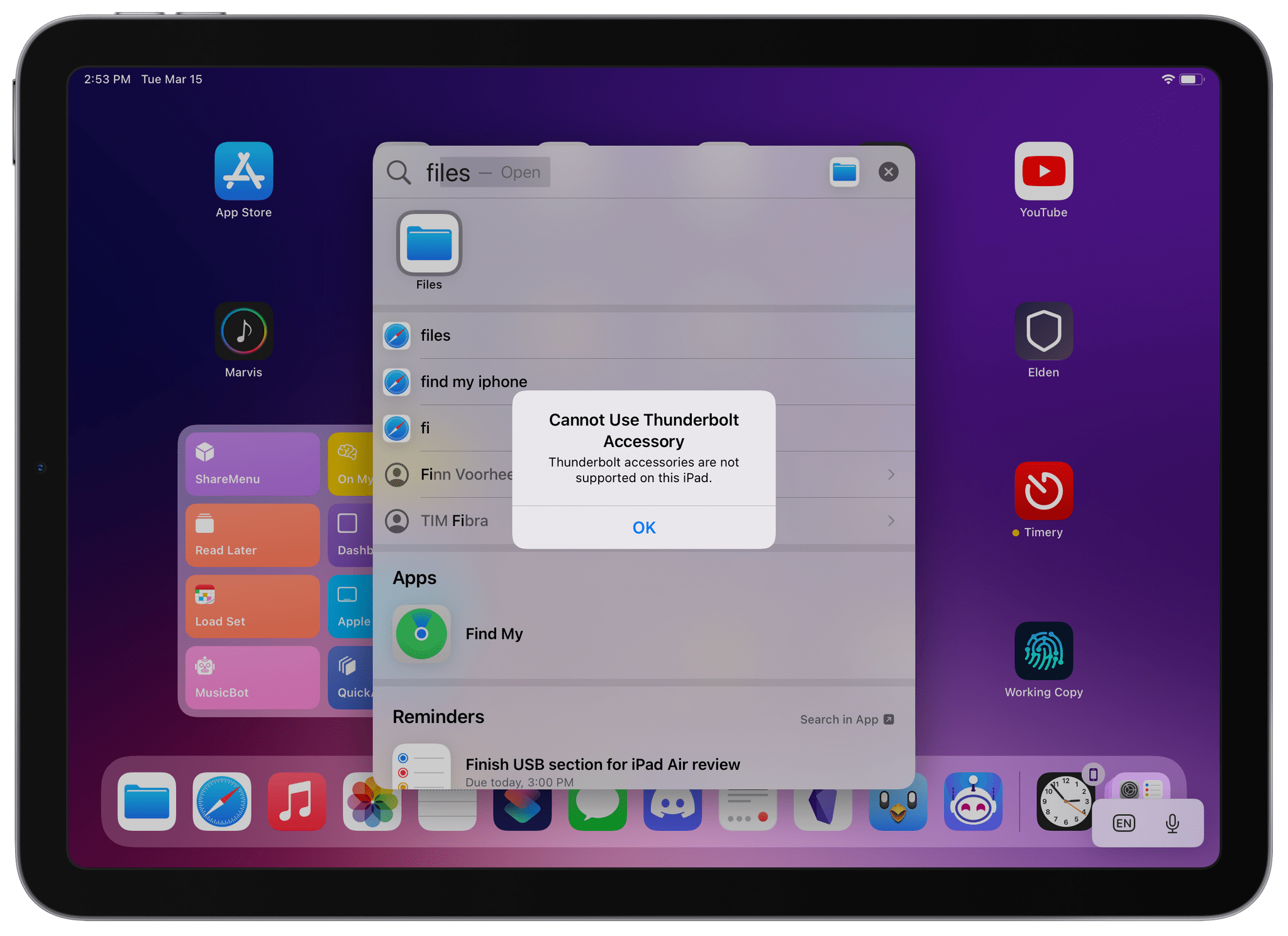Run the MusicBot shortcut
This screenshot has width=1288, height=936.
(x=253, y=678)
